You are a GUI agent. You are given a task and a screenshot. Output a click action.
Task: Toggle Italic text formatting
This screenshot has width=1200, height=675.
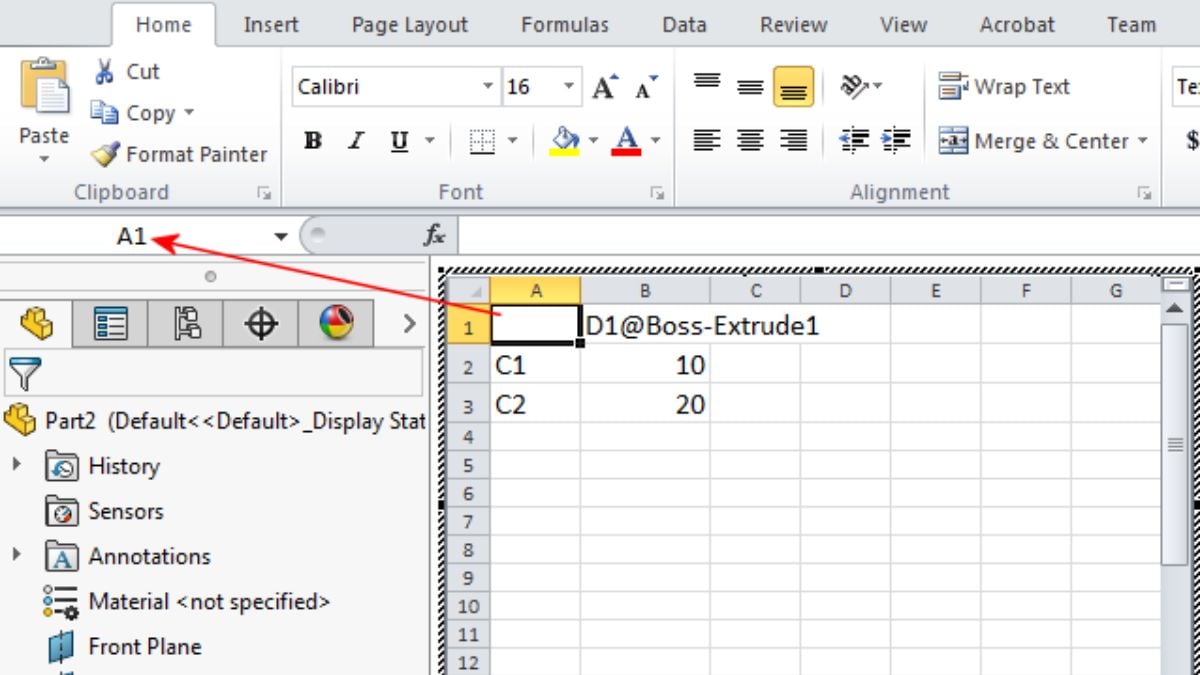click(x=355, y=142)
